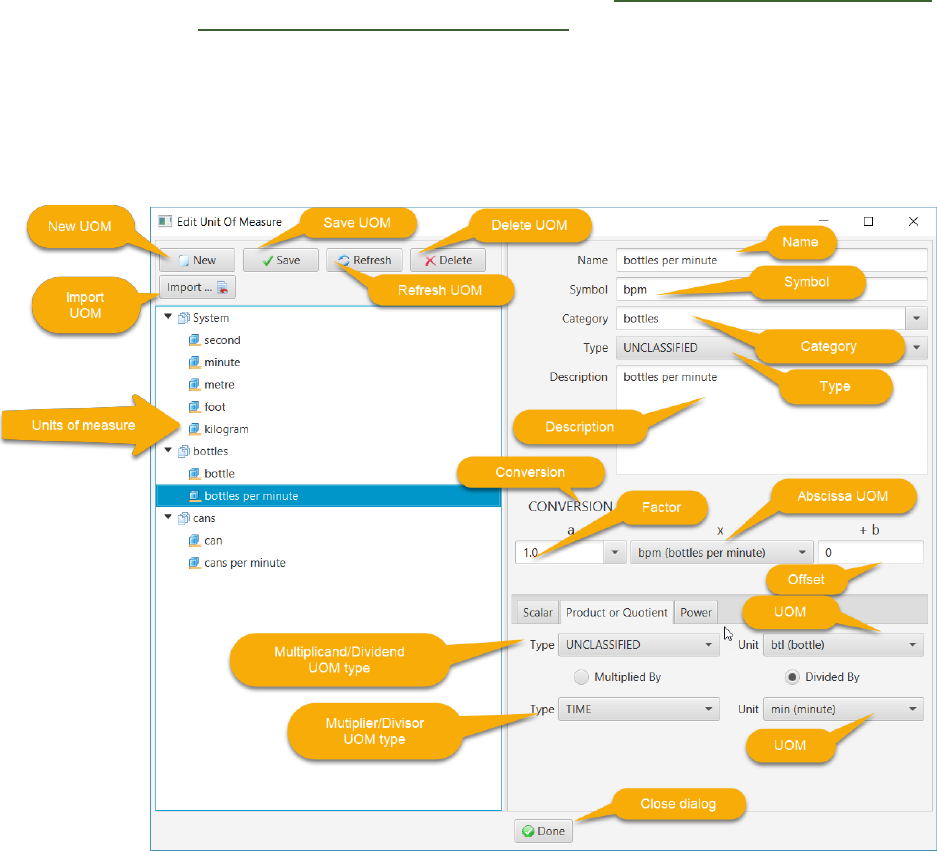Select 'cans per minute' in the tree
This screenshot has width=937, height=851.
coord(245,563)
